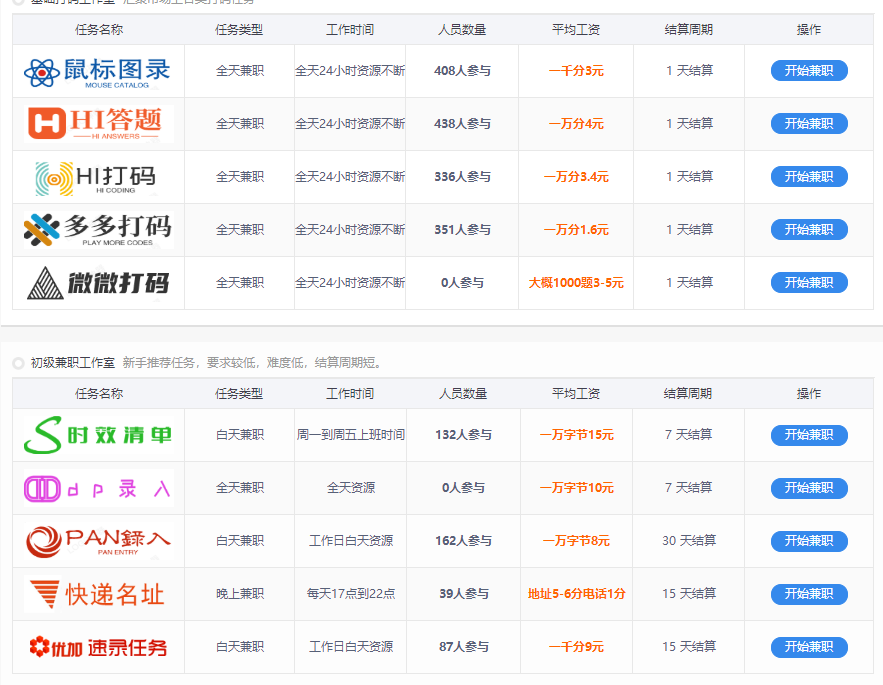This screenshot has height=685, width=883.
Task: Click the 平均工资 column header in lower table
Action: (576, 394)
